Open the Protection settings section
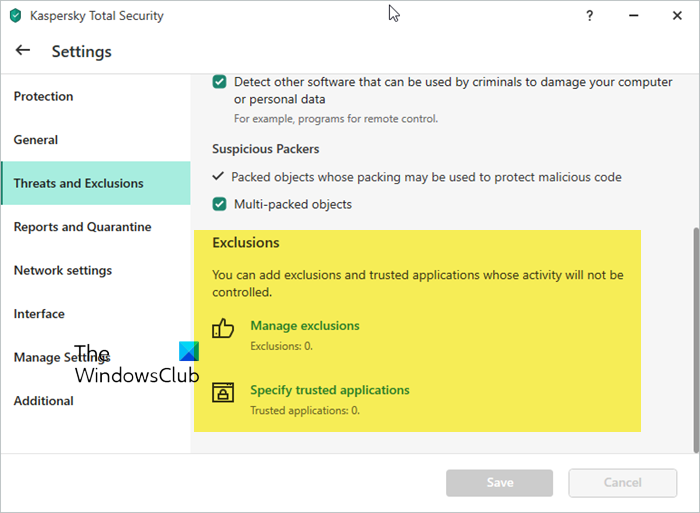The image size is (700, 513). click(x=44, y=97)
